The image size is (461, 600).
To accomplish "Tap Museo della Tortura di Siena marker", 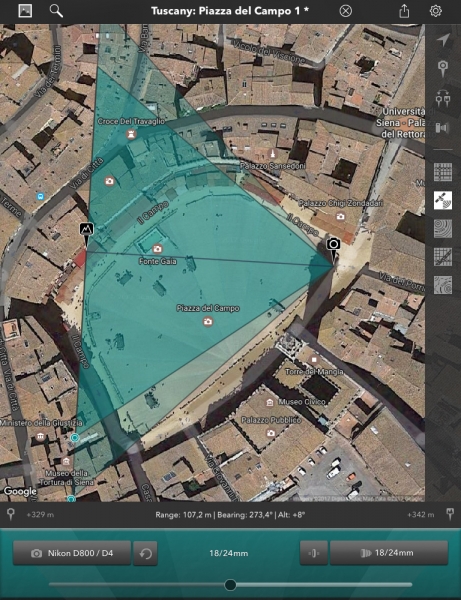I will click(x=66, y=461).
